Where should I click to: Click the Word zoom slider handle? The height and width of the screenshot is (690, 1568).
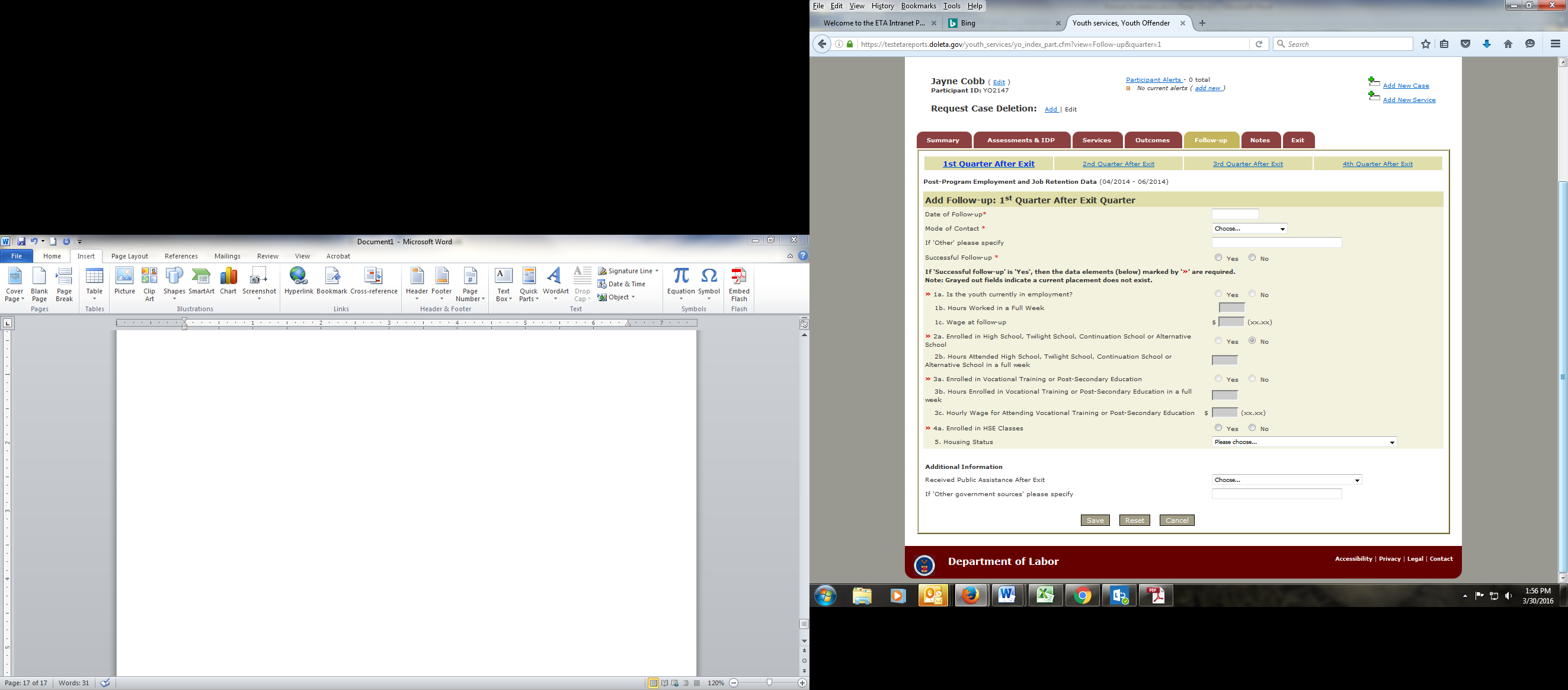coord(769,683)
